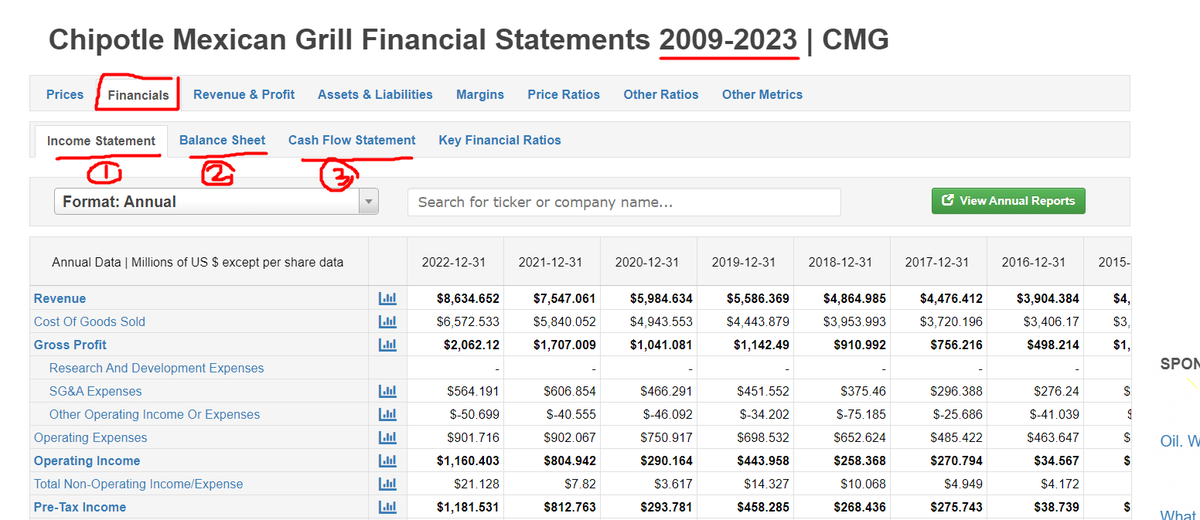Open the Gross Profit link
The image size is (1200, 520).
tap(70, 345)
